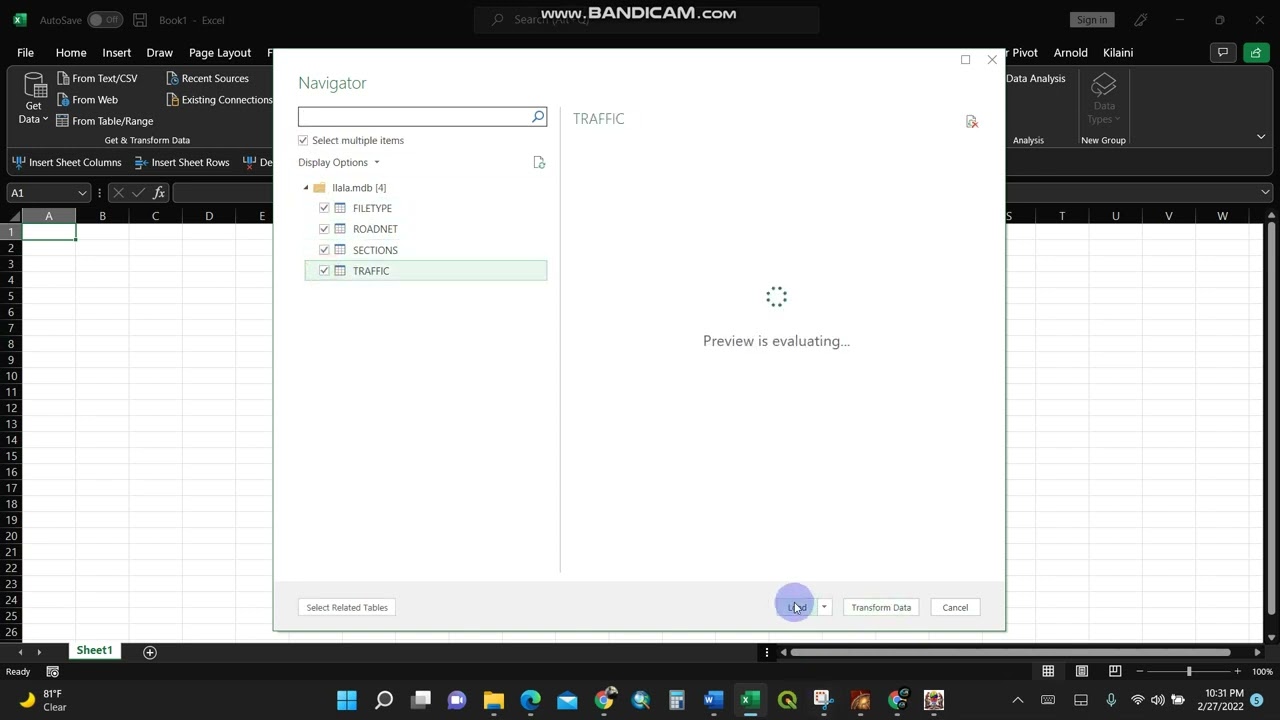Click the Share icon

(1256, 53)
